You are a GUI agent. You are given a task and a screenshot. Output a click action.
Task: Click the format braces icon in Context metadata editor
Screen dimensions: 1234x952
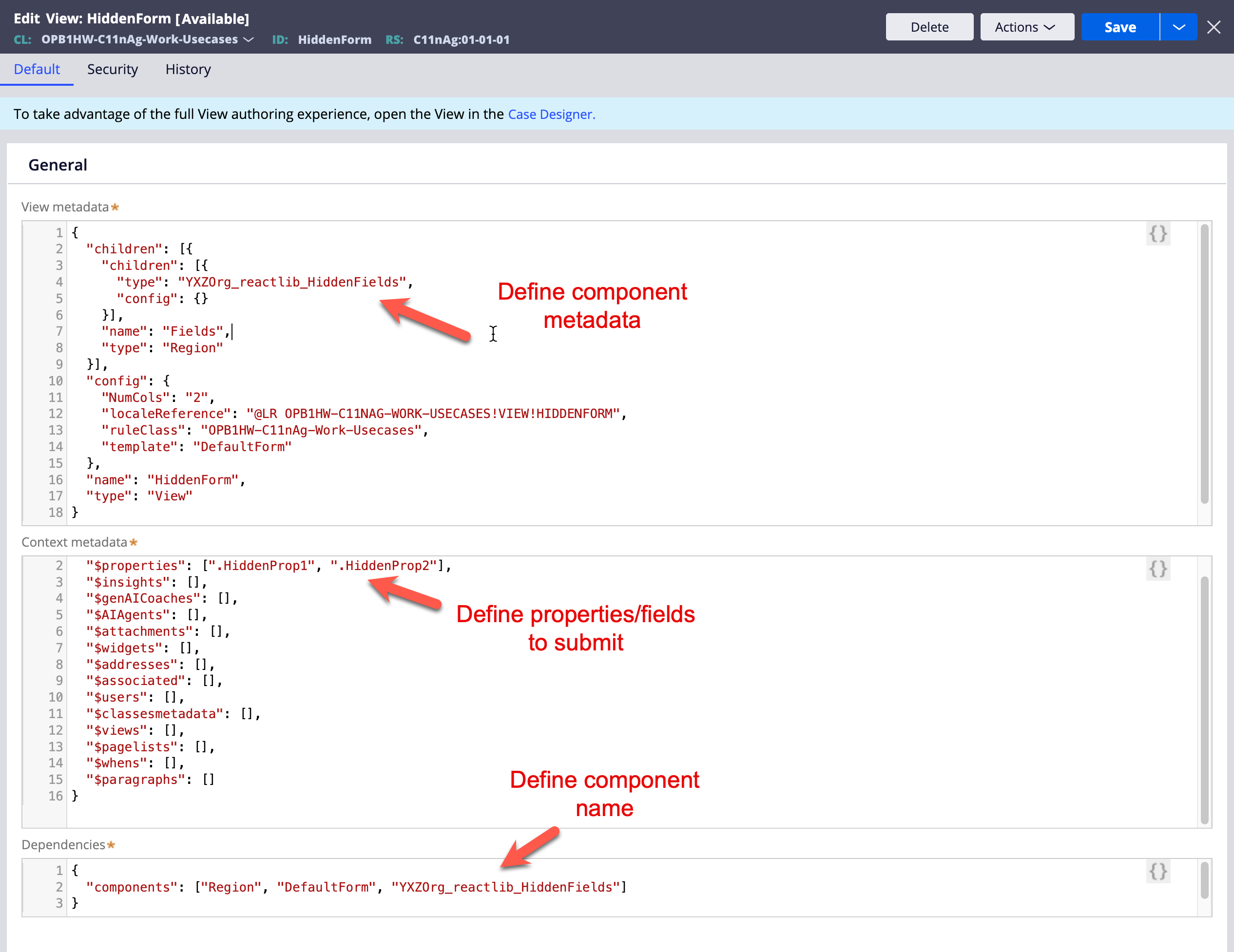1157,569
